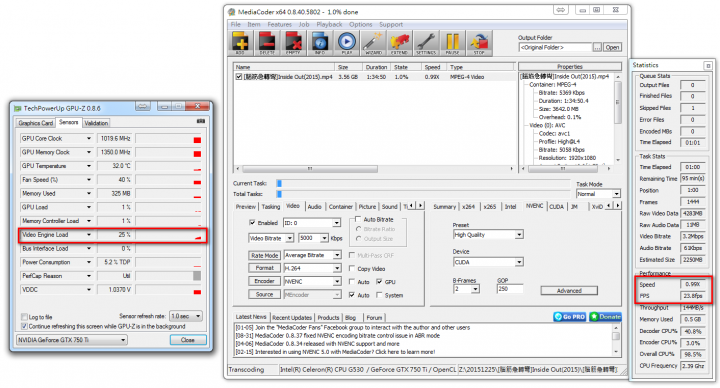The height and width of the screenshot is (388, 720).
Task: Switch to GPU-Z Graphics Card tab
Action: 35,123
